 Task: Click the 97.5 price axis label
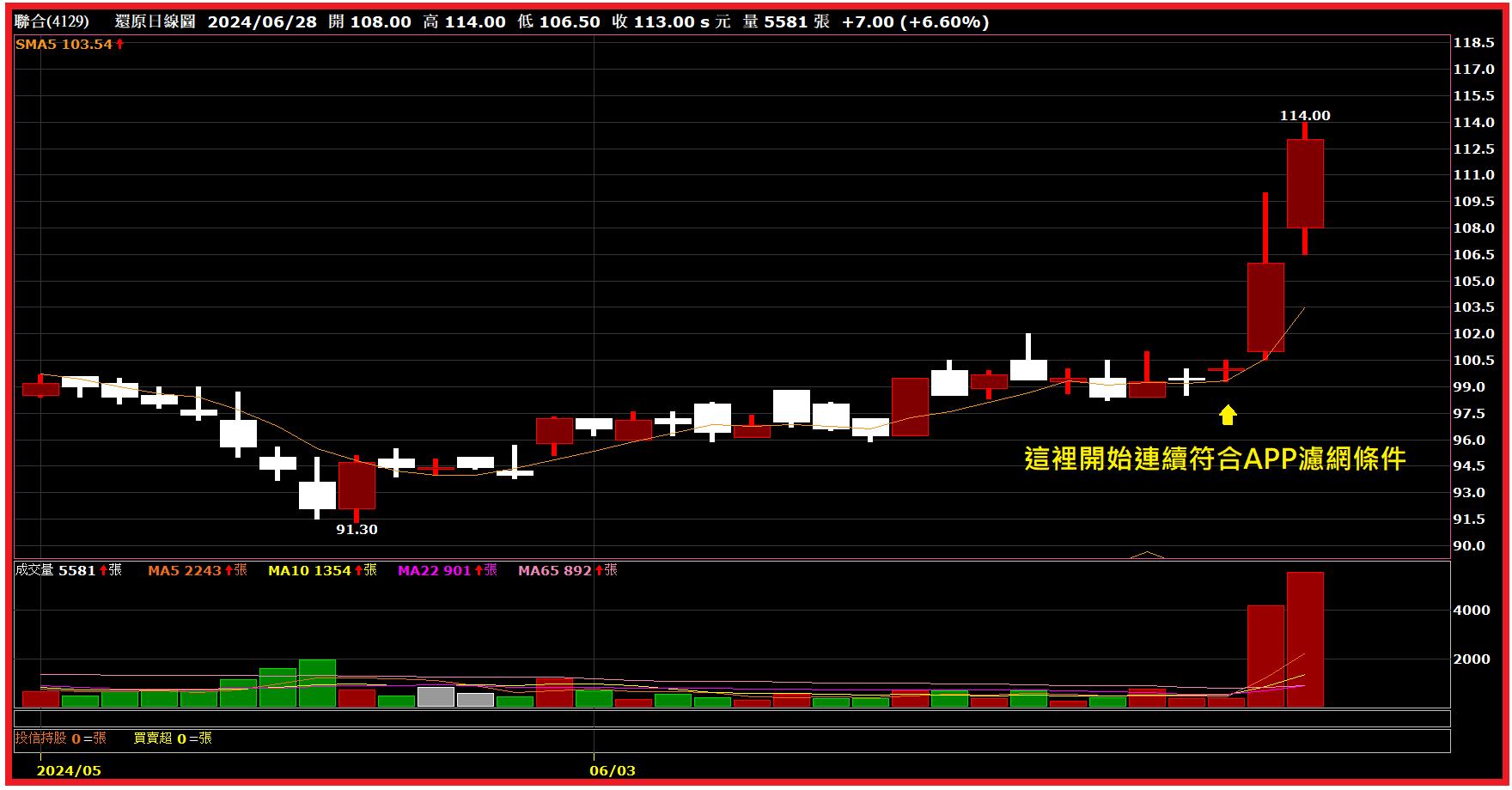click(x=1469, y=413)
